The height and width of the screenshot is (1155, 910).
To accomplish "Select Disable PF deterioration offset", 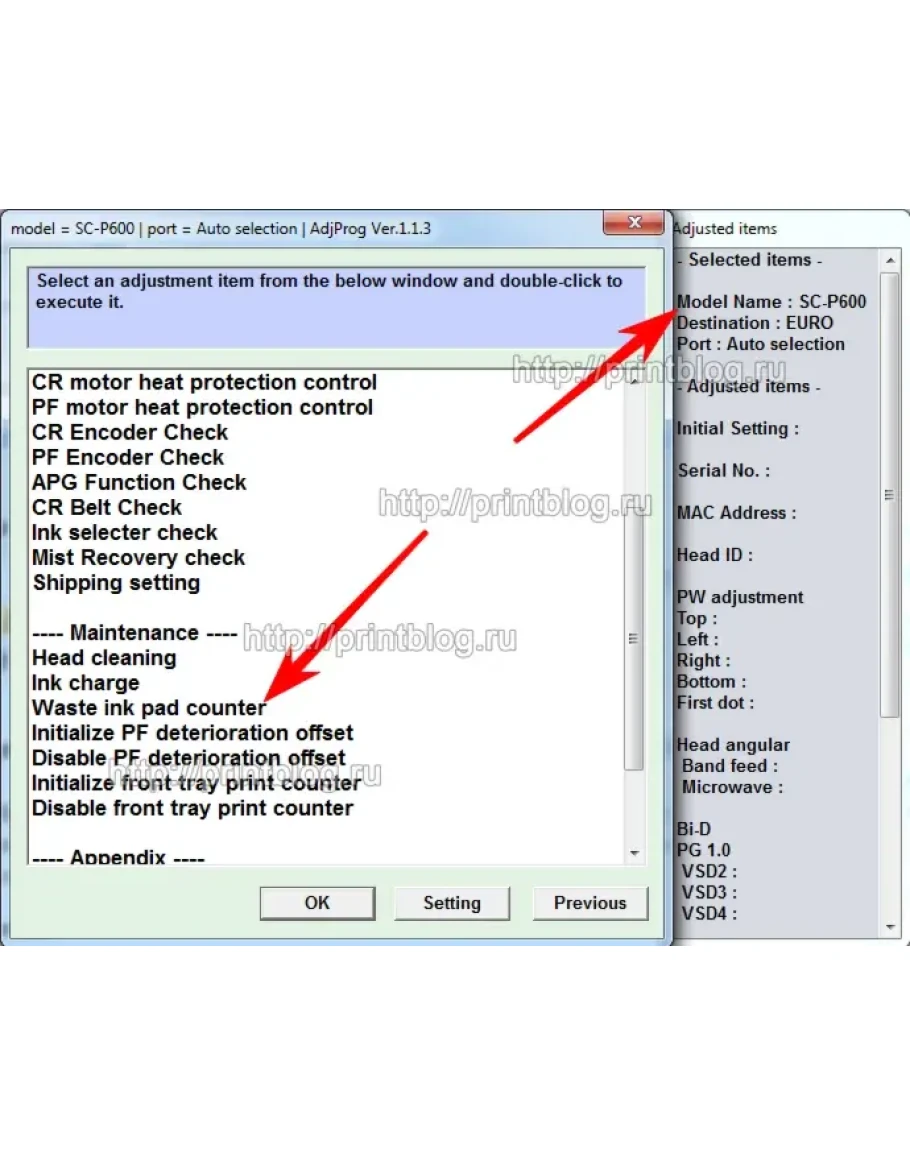I will click(x=188, y=758).
